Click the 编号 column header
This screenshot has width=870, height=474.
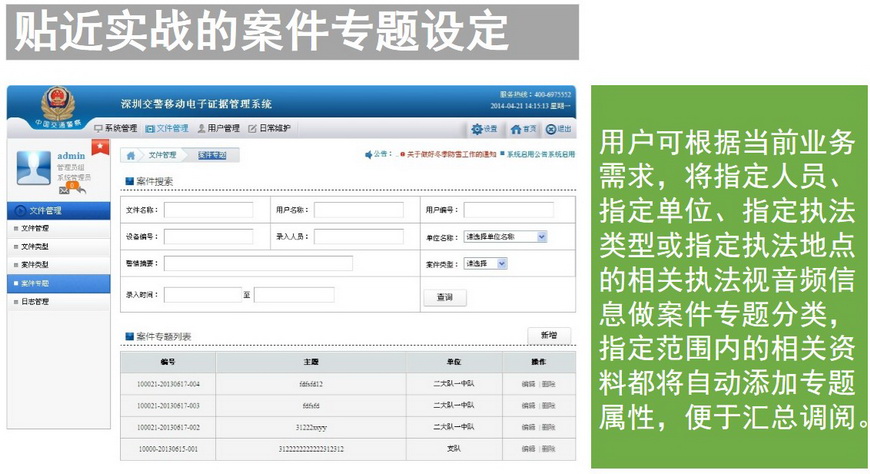[168, 362]
